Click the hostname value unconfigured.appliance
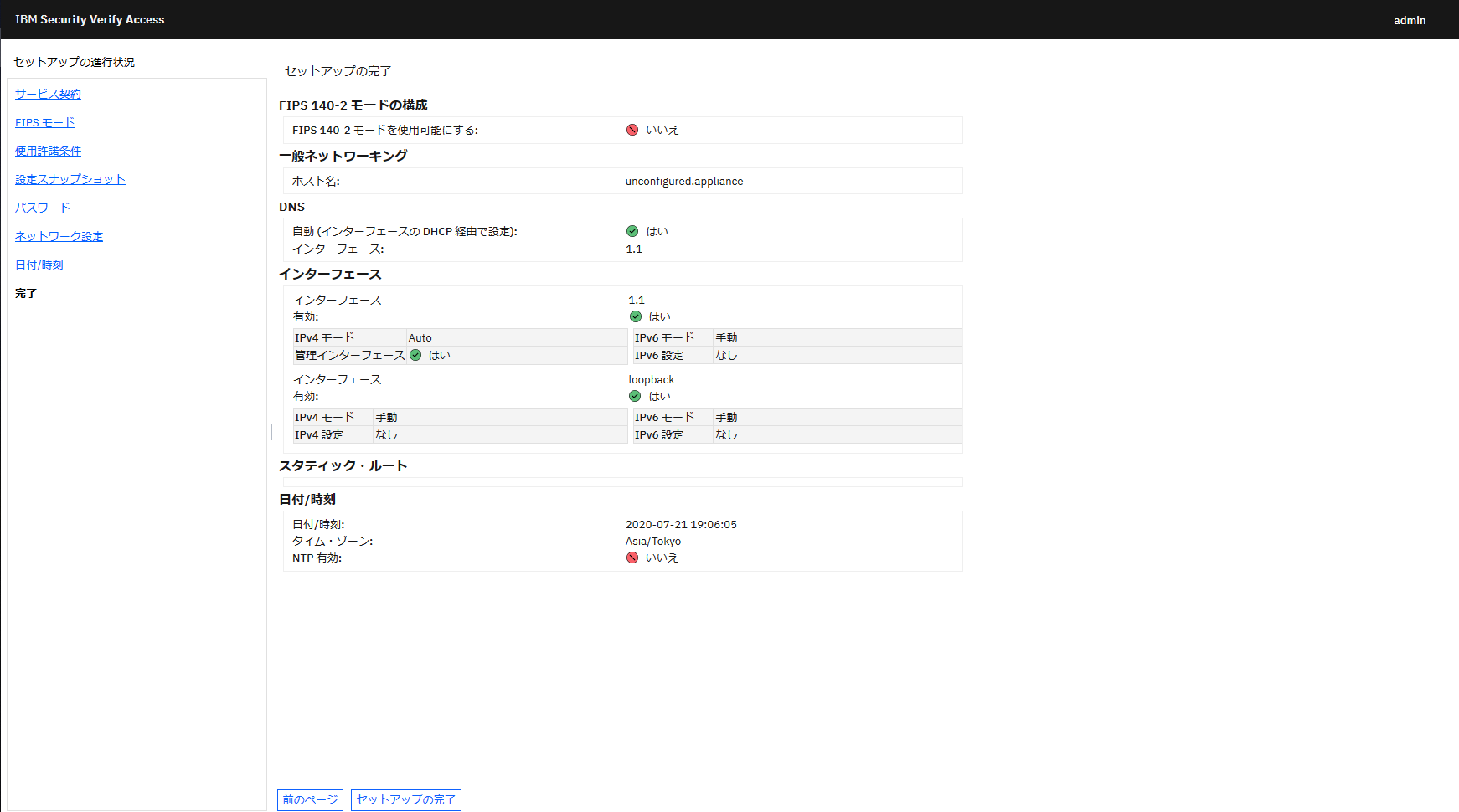Viewport: 1459px width, 812px height. [683, 181]
